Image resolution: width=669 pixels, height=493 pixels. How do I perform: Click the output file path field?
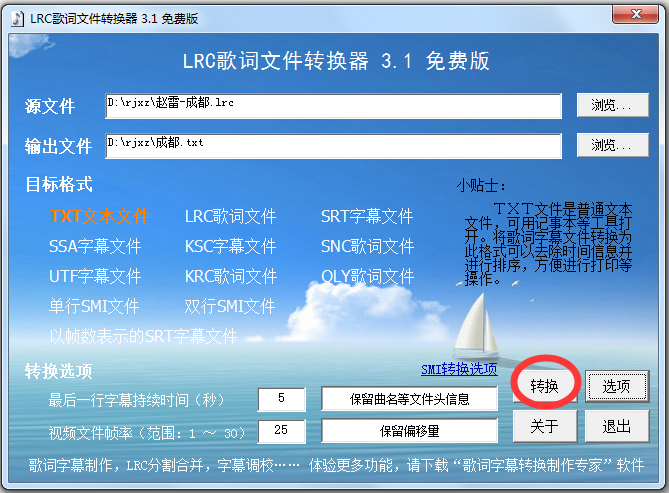(x=333, y=146)
